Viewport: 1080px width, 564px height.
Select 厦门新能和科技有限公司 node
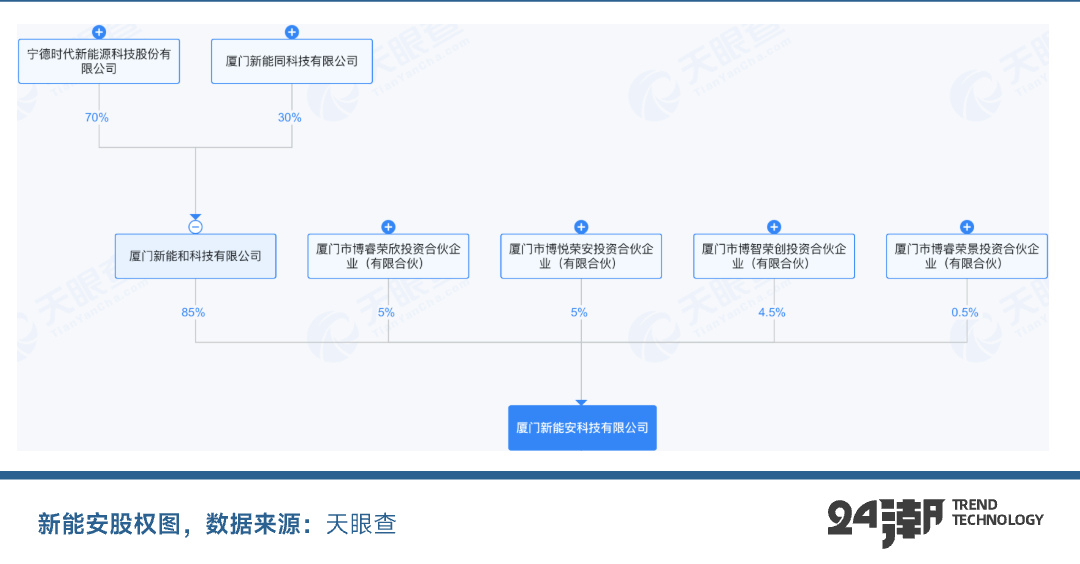196,256
